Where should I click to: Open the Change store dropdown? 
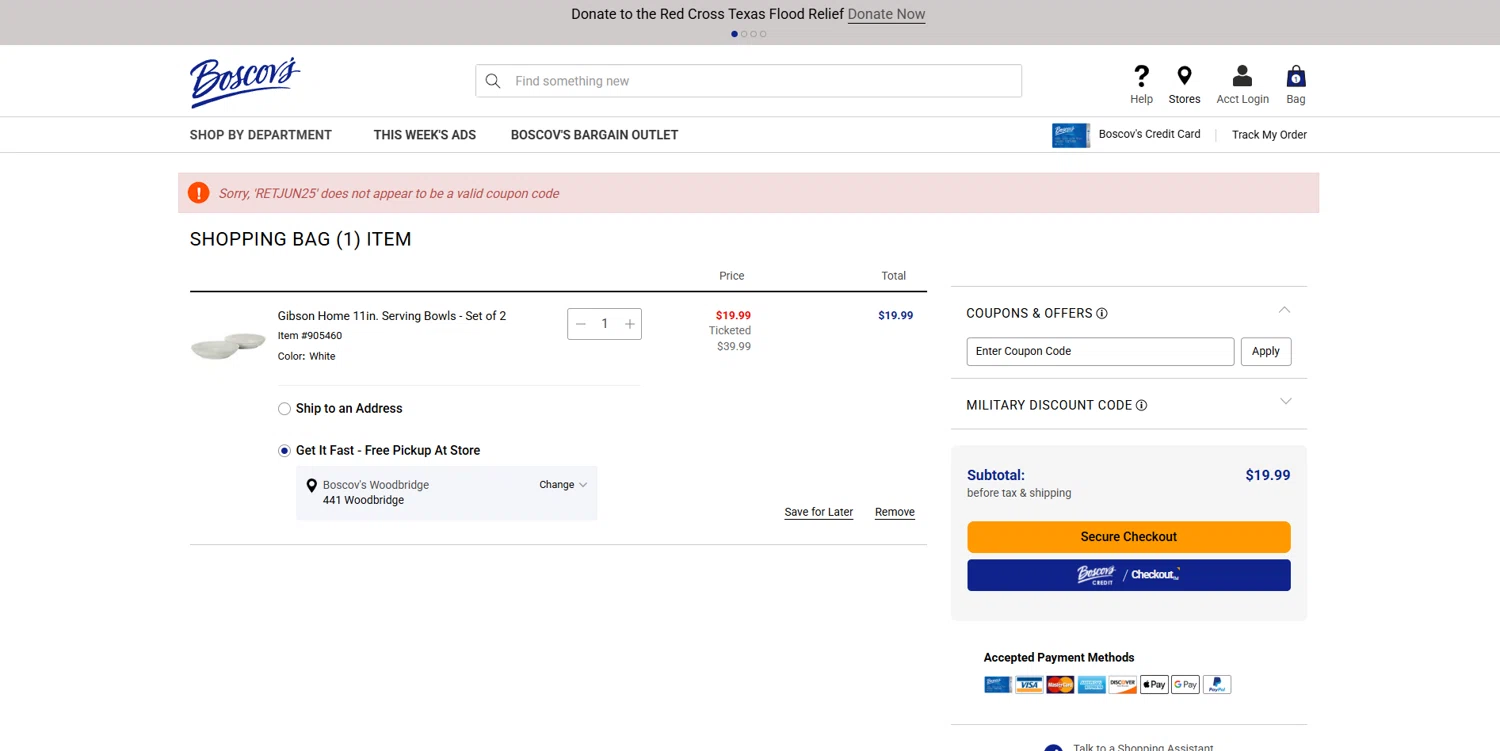coord(563,485)
